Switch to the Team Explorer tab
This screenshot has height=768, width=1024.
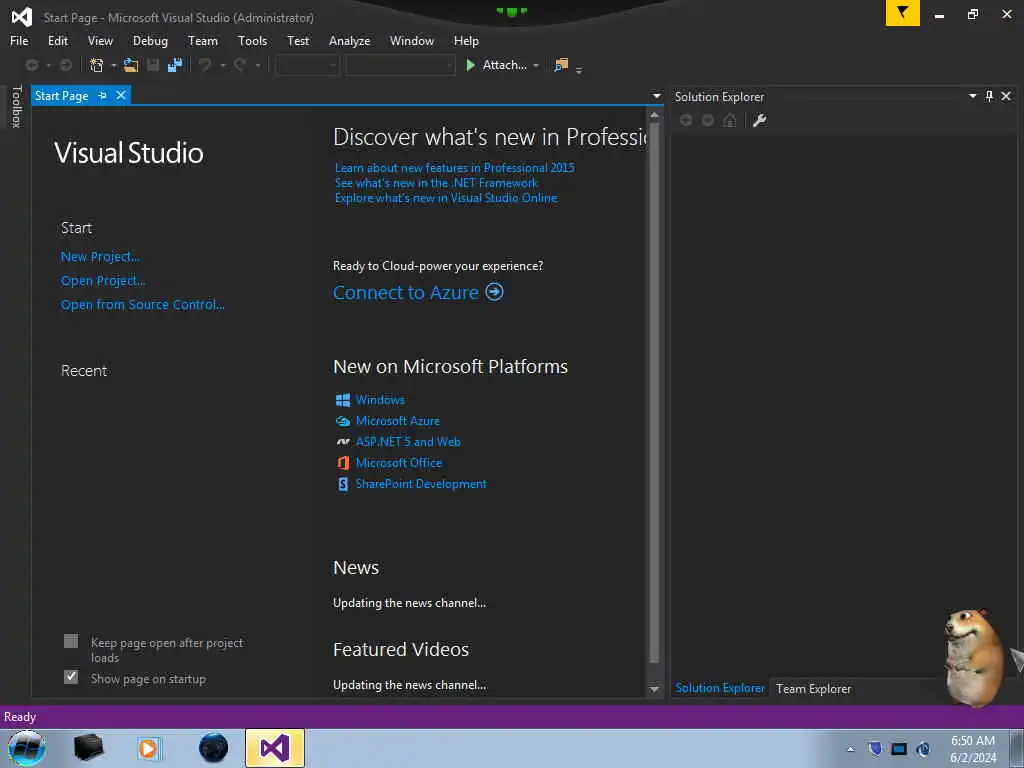813,688
